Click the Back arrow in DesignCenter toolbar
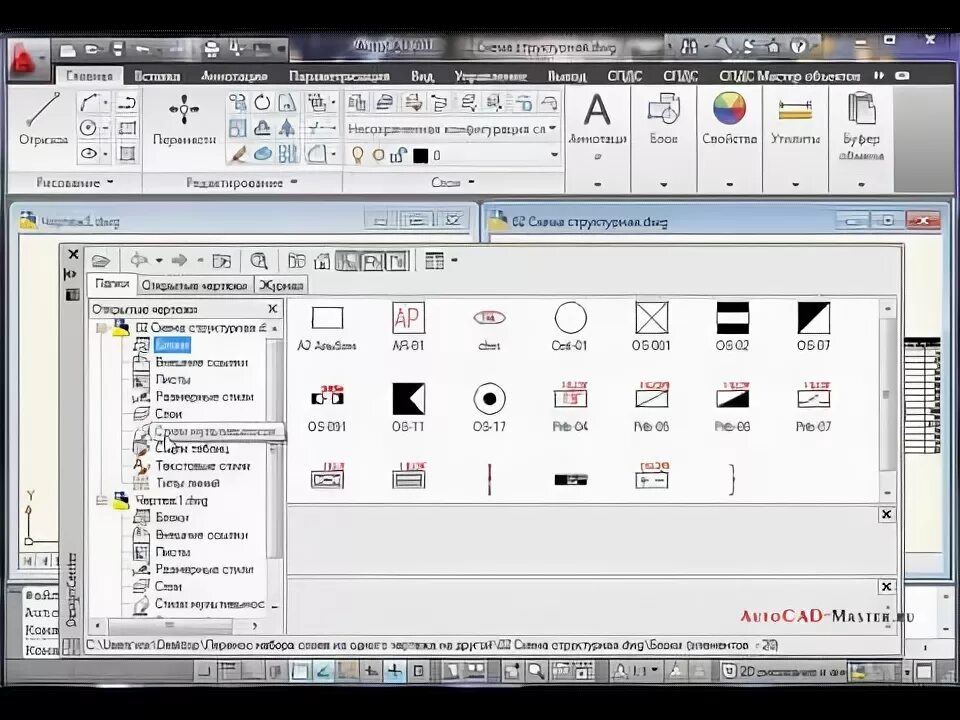The width and height of the screenshot is (960, 720). [140, 261]
